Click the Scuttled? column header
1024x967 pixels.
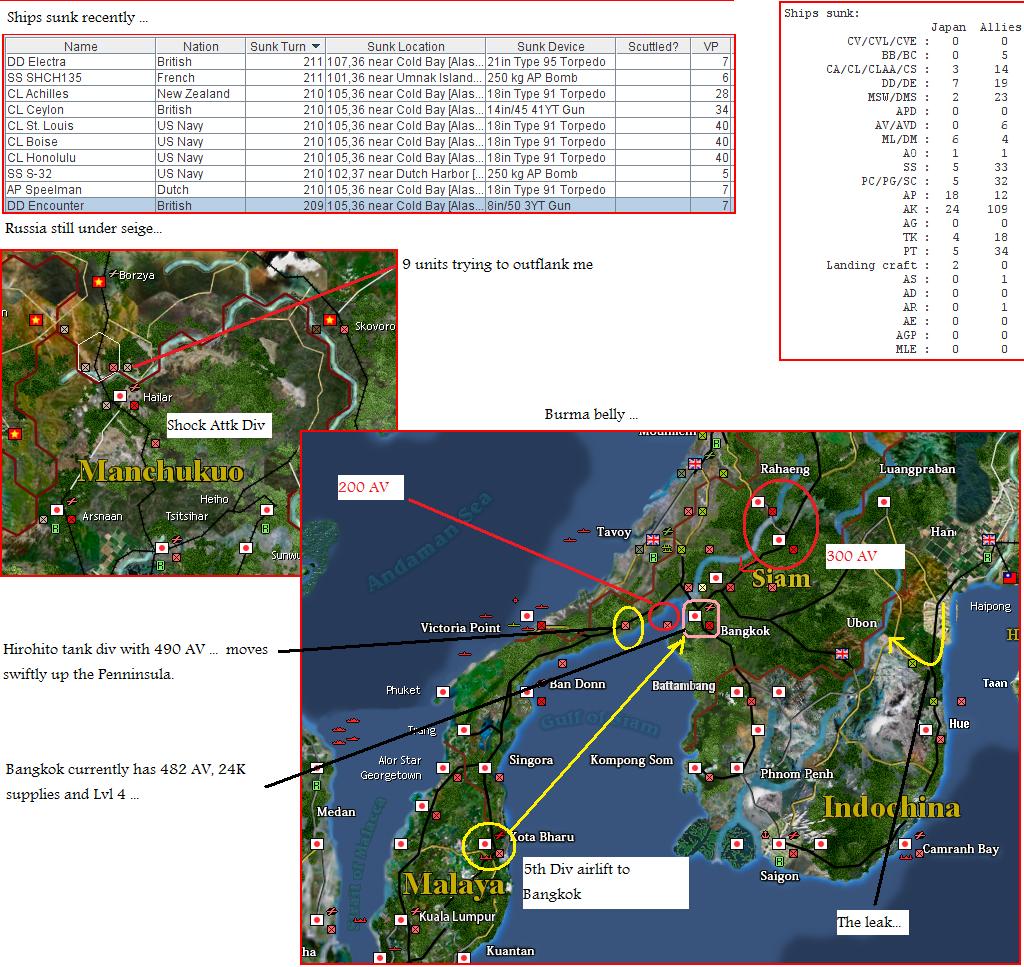point(653,46)
